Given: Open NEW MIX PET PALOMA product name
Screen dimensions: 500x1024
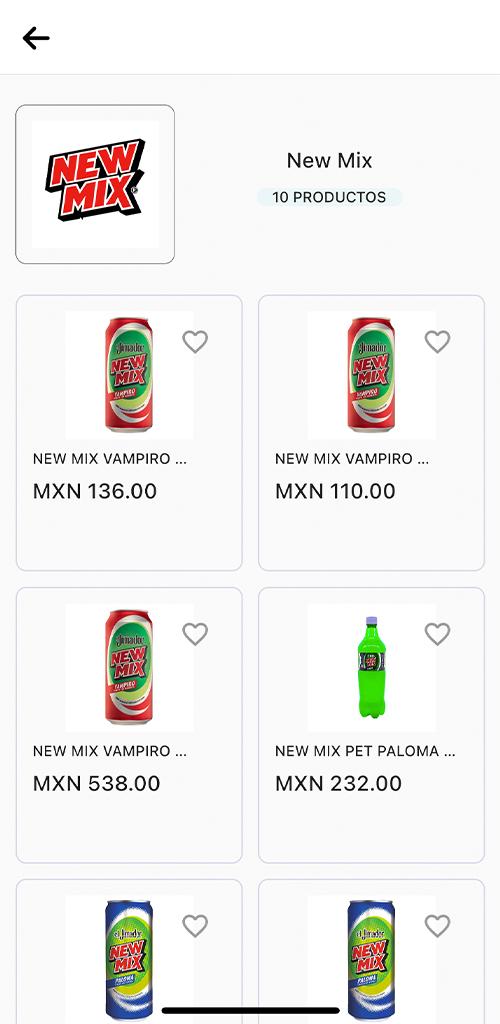Looking at the screenshot, I should pyautogui.click(x=366, y=751).
